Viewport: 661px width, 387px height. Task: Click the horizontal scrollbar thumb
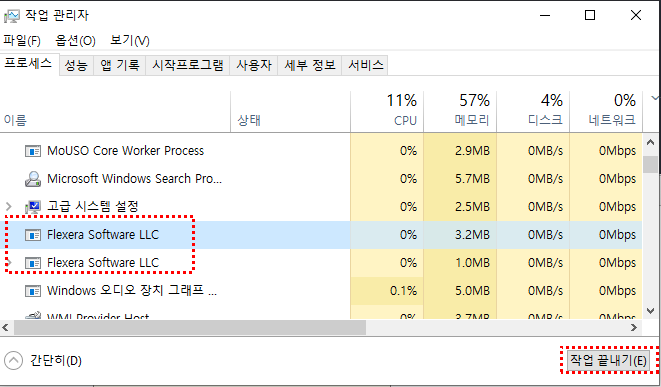tap(190, 328)
